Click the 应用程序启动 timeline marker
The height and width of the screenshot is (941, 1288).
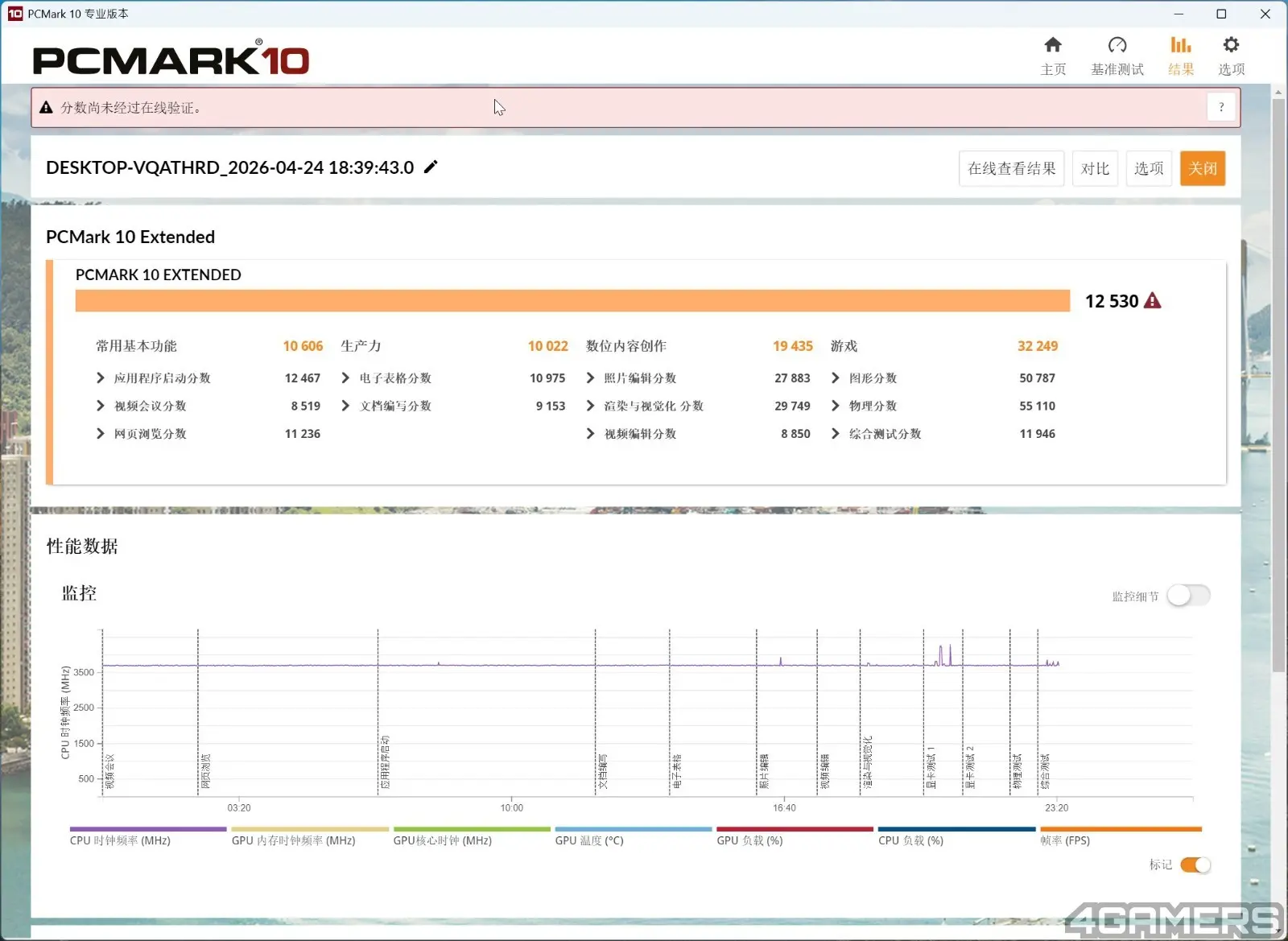(385, 761)
